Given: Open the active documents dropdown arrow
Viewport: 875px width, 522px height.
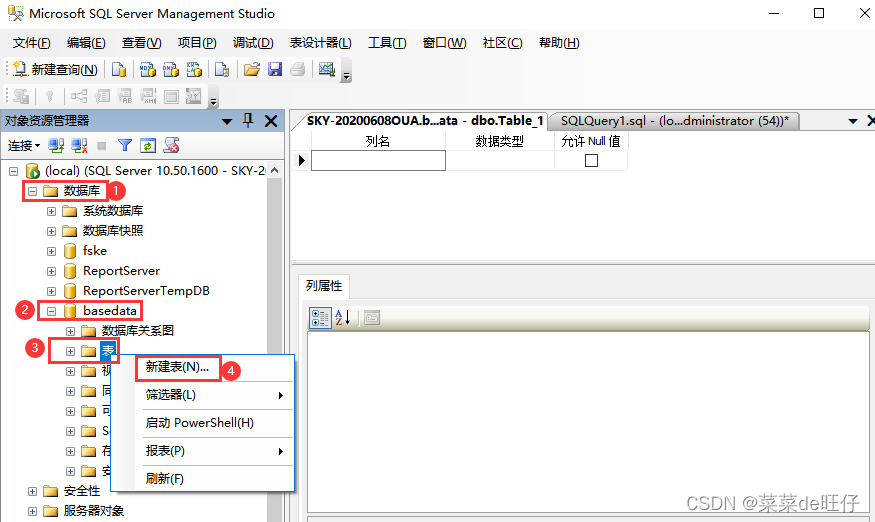Looking at the screenshot, I should 853,121.
